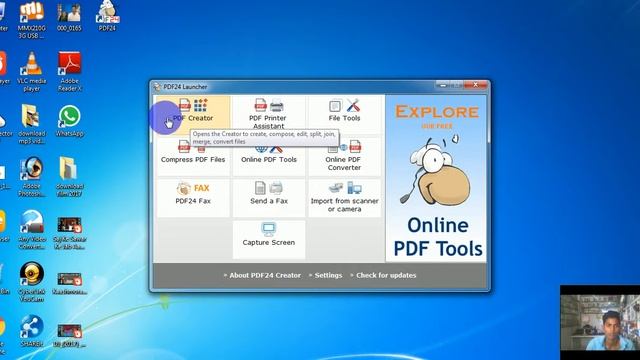
Task: Select download film 2017 folder
Action: [x=69, y=176]
